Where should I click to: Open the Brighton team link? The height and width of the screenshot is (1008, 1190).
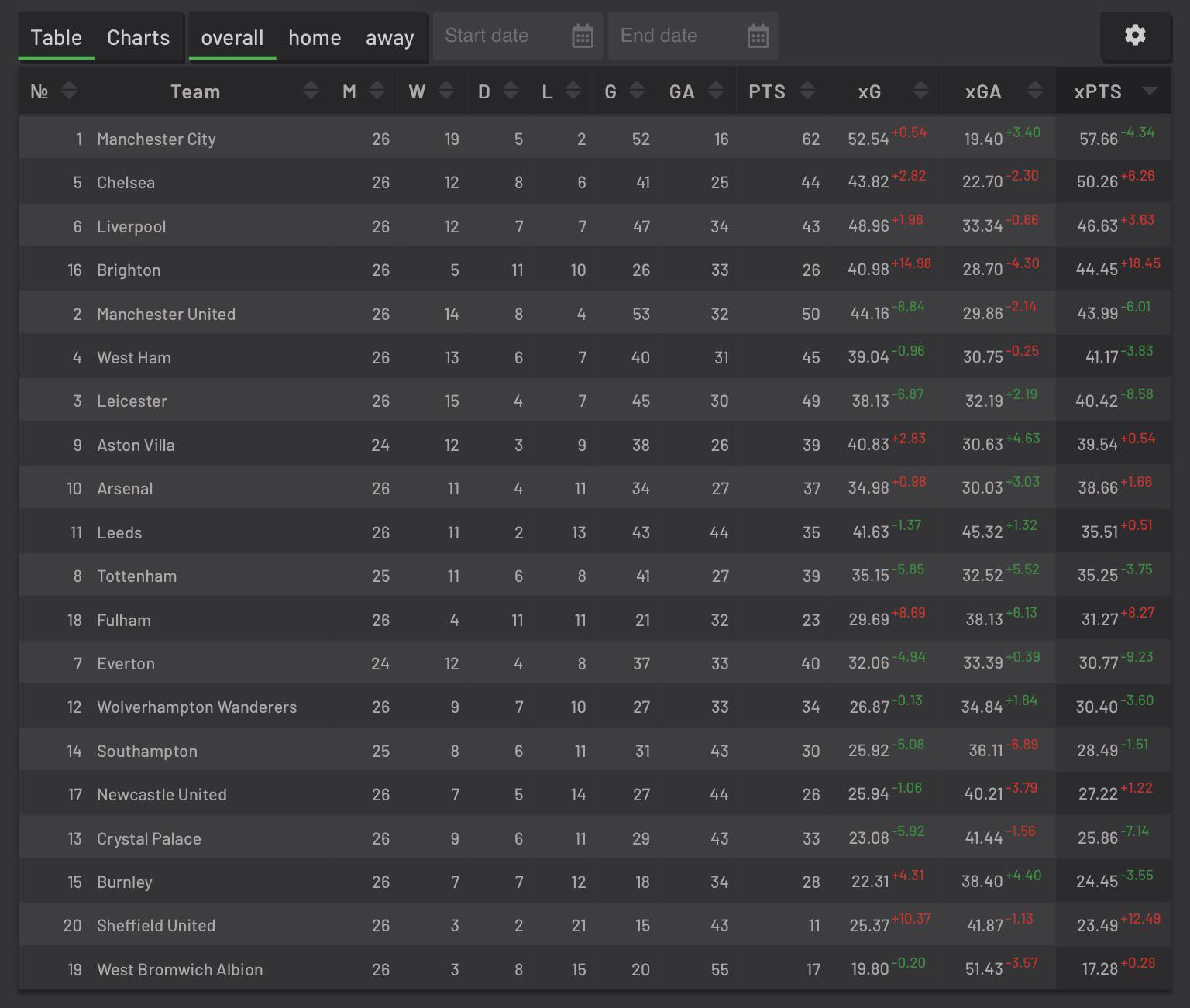click(x=129, y=270)
